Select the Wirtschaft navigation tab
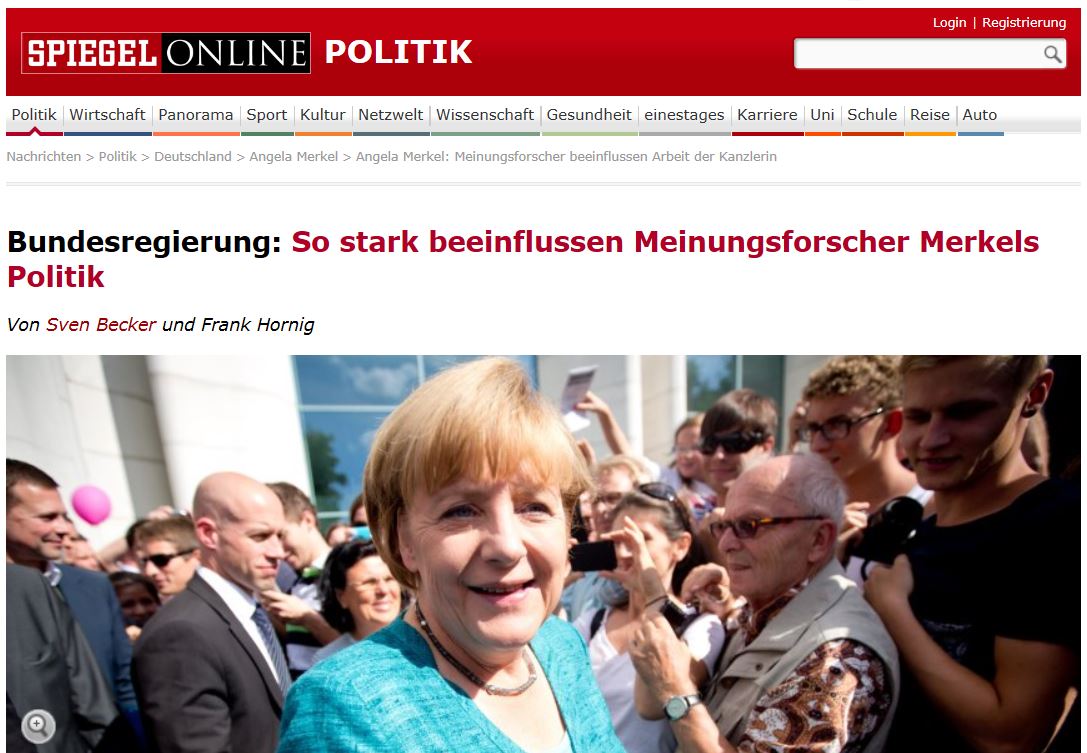 coord(107,114)
